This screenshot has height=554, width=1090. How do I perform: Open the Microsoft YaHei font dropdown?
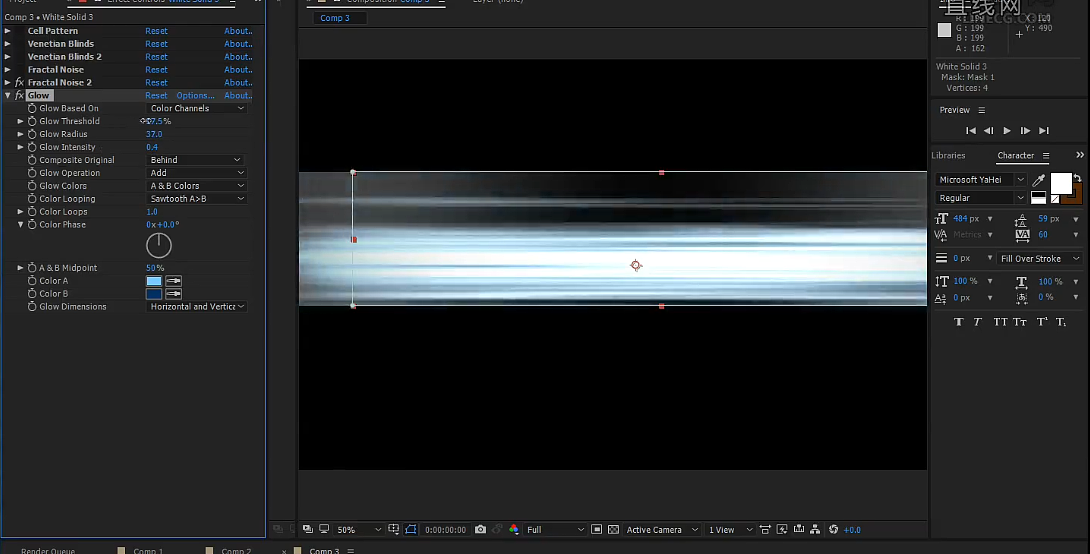pos(981,180)
